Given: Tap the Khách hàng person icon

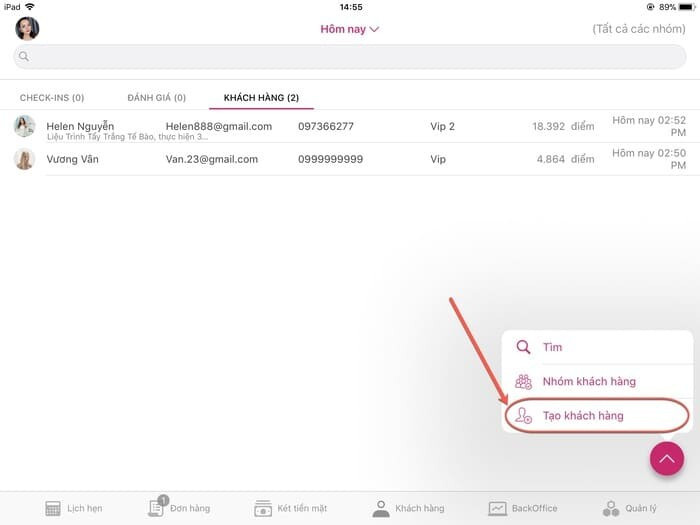Looking at the screenshot, I should [381, 508].
